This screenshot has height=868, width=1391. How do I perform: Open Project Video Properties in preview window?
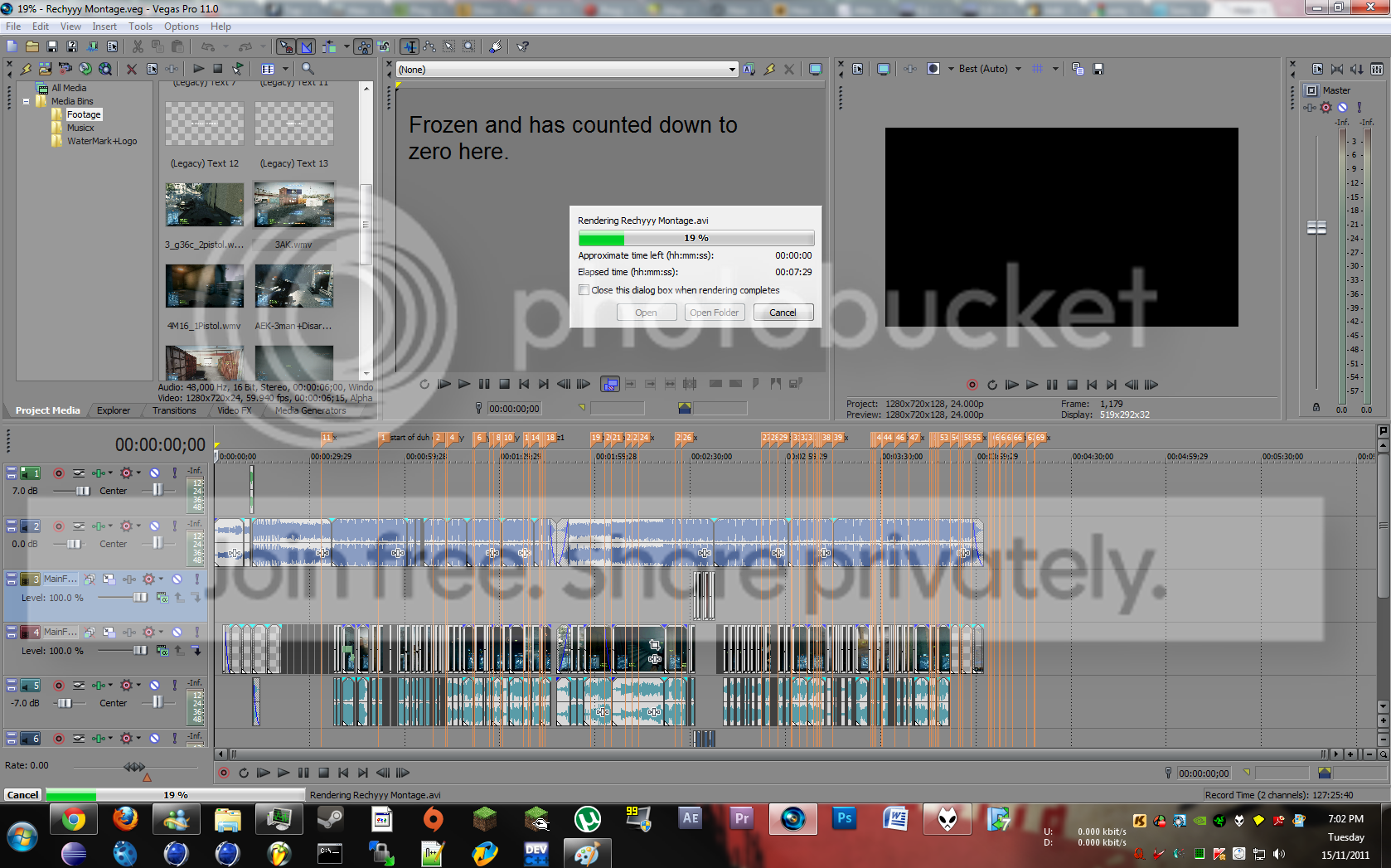[x=857, y=69]
